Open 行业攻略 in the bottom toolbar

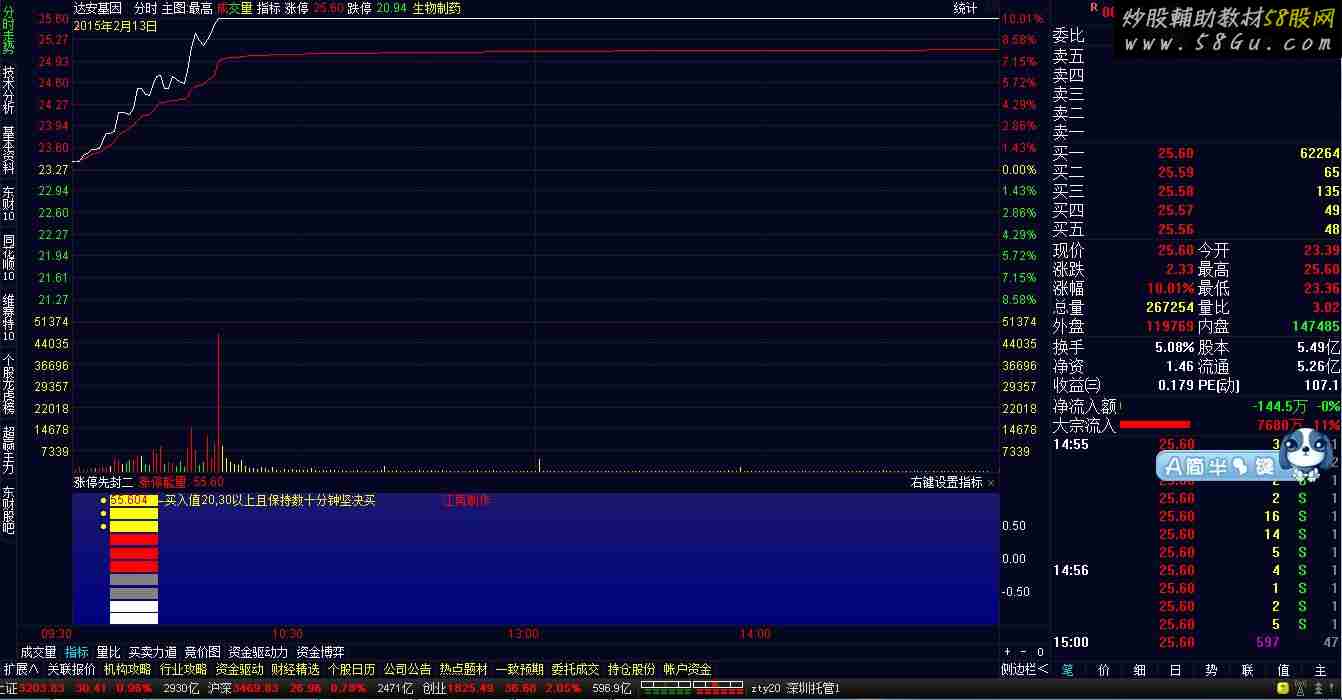tap(184, 669)
